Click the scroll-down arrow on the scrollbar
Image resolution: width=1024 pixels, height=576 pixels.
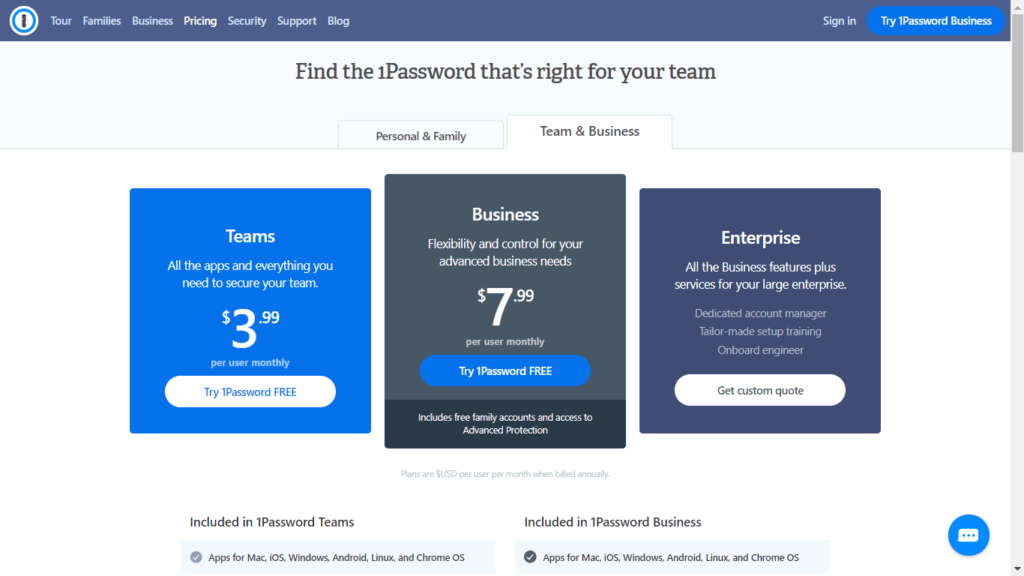pyautogui.click(x=1017, y=567)
